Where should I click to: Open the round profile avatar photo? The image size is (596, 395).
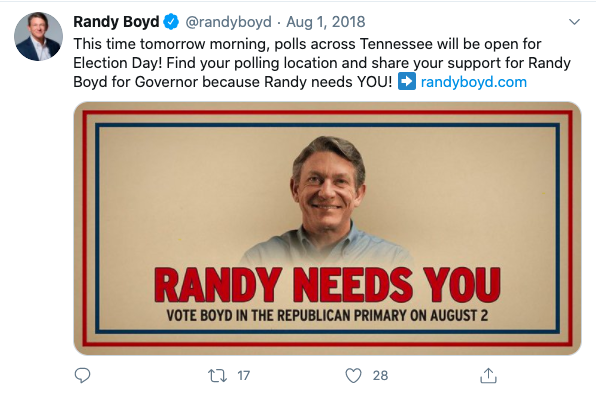(38, 36)
